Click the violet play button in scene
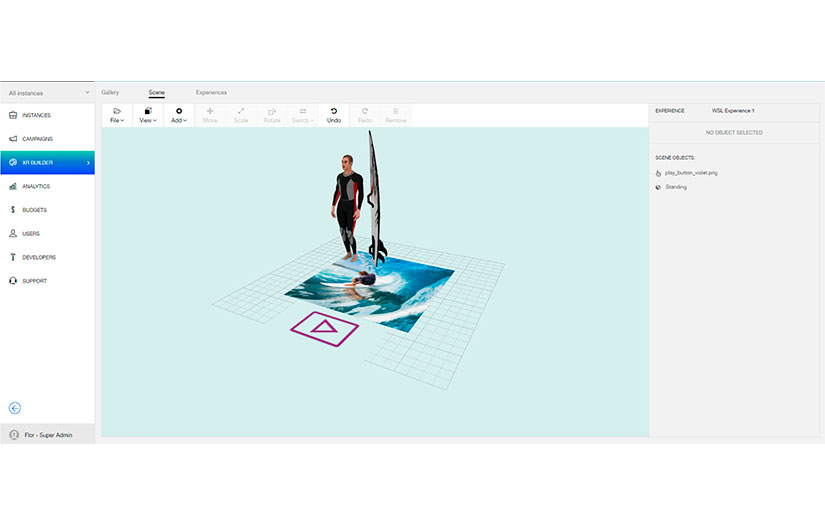Viewport: 825px width, 525px height. 325,329
